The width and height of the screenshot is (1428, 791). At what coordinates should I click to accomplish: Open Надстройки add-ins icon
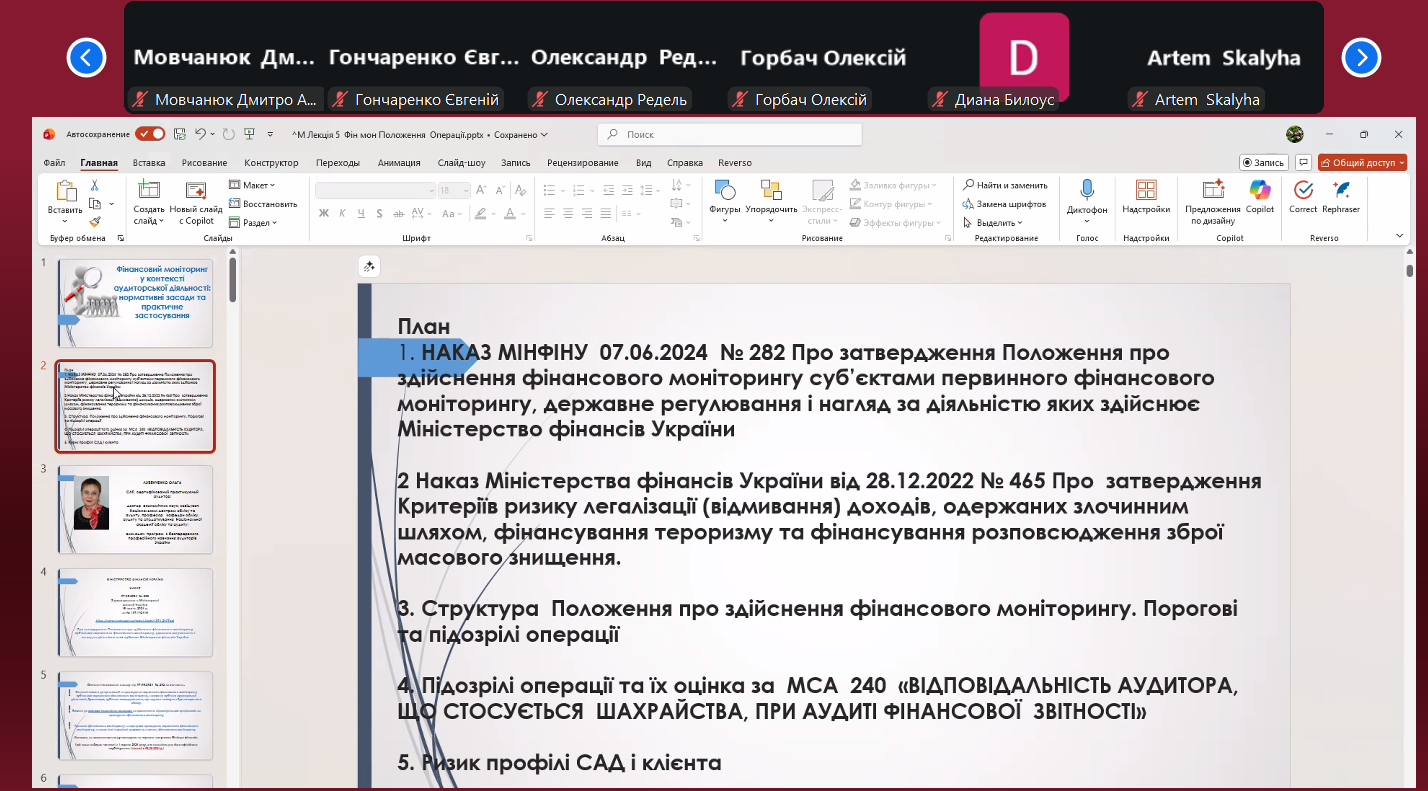pyautogui.click(x=1146, y=190)
